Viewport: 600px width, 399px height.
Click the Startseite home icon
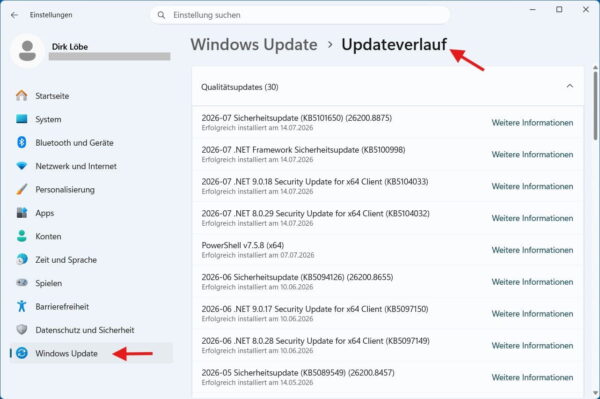coord(22,96)
